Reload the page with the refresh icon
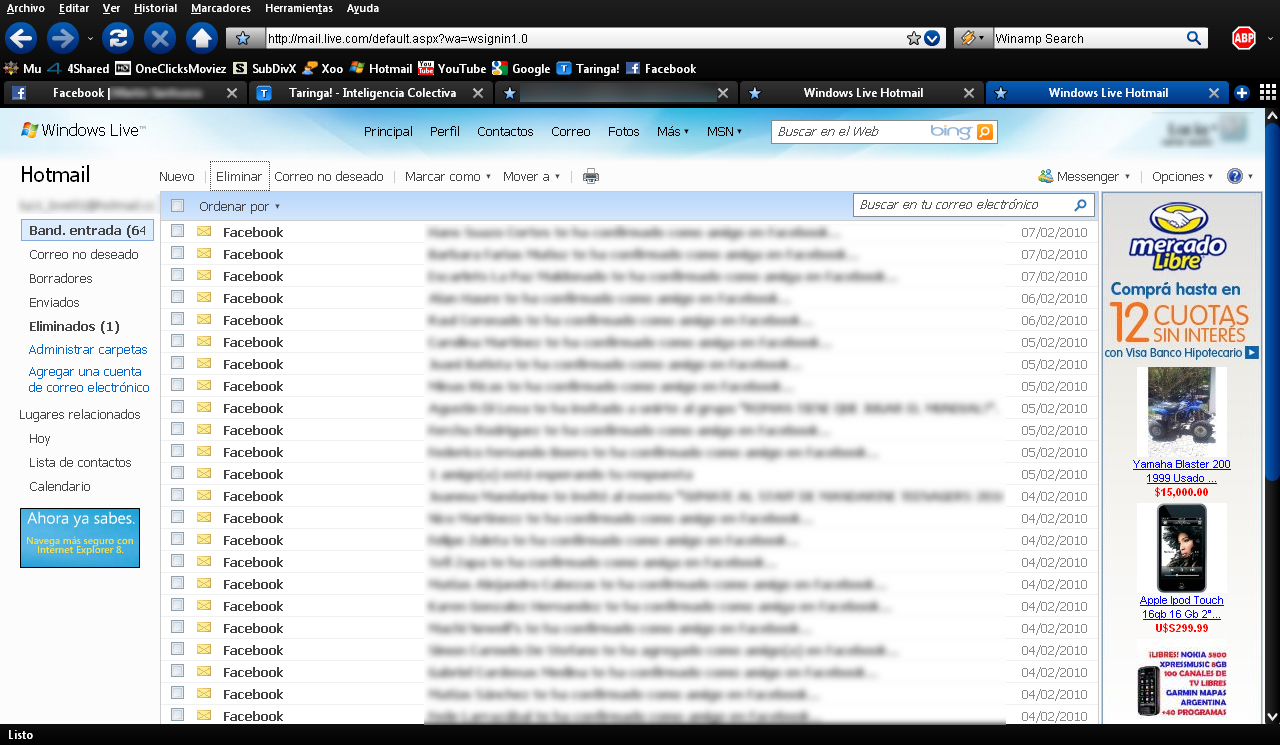The image size is (1280, 745). click(118, 39)
